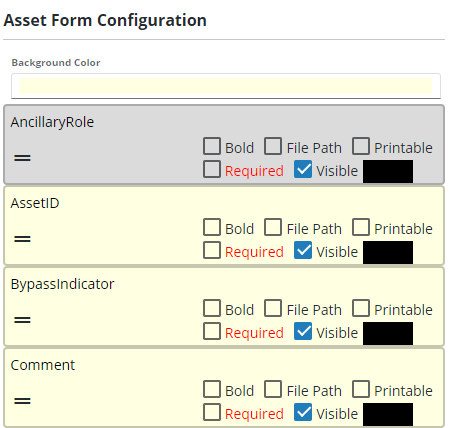Mark Comment field as Required
The width and height of the screenshot is (451, 428).
(x=212, y=412)
